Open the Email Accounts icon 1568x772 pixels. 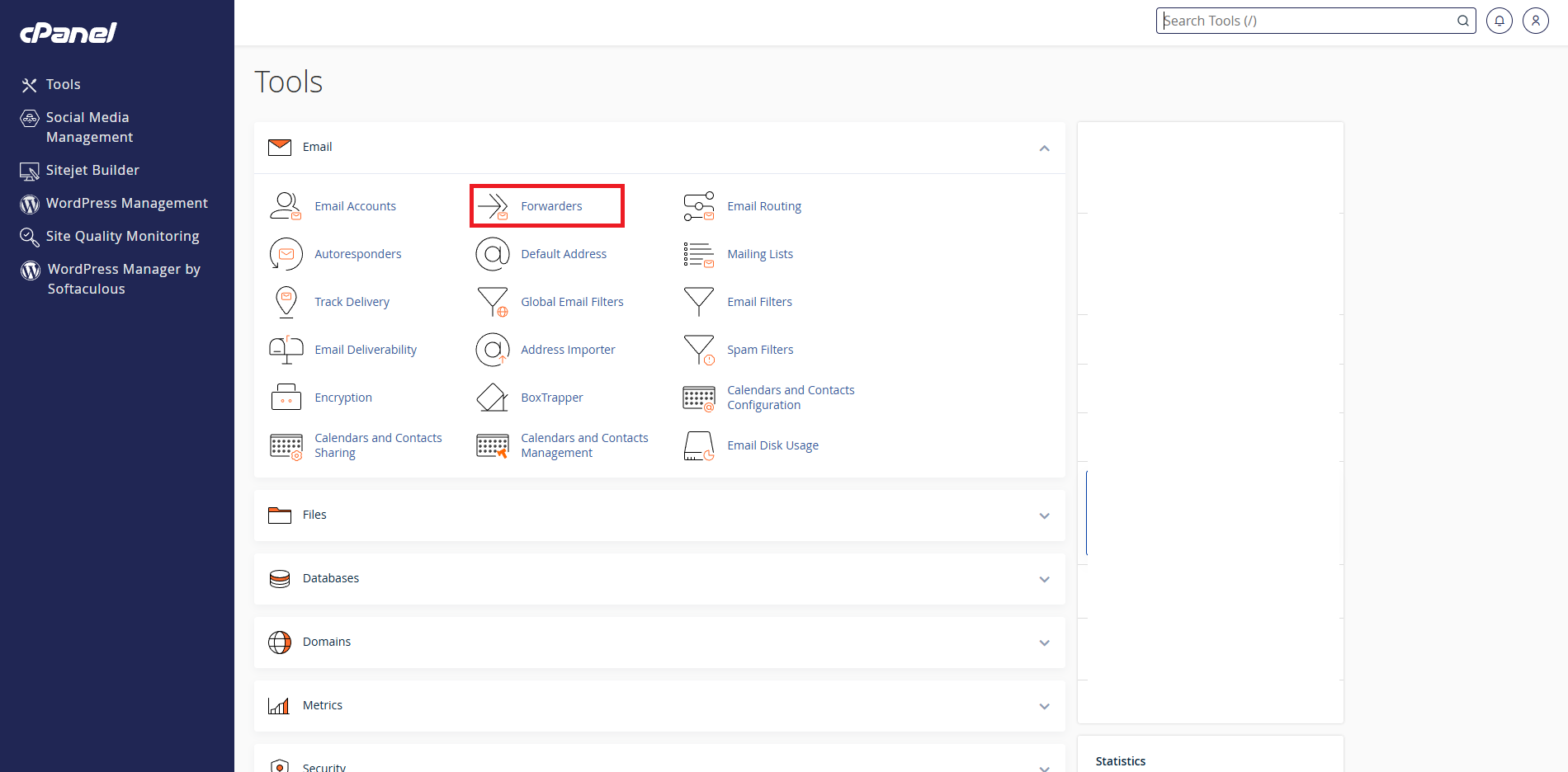coord(286,206)
